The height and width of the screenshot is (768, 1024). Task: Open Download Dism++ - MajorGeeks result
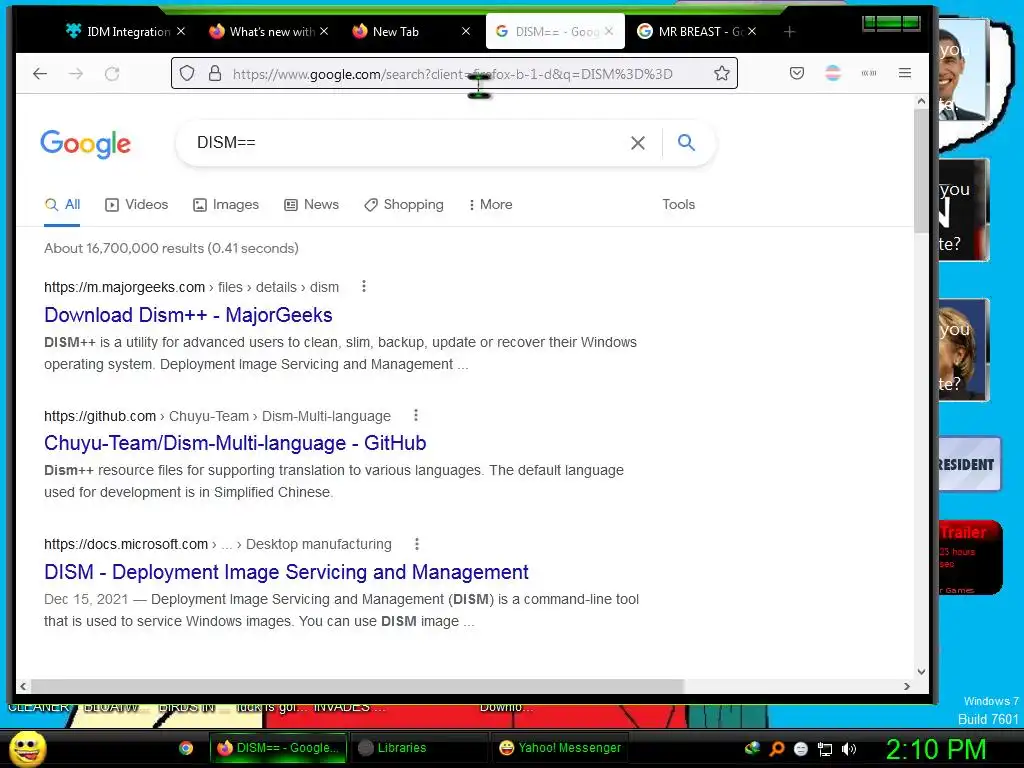188,315
